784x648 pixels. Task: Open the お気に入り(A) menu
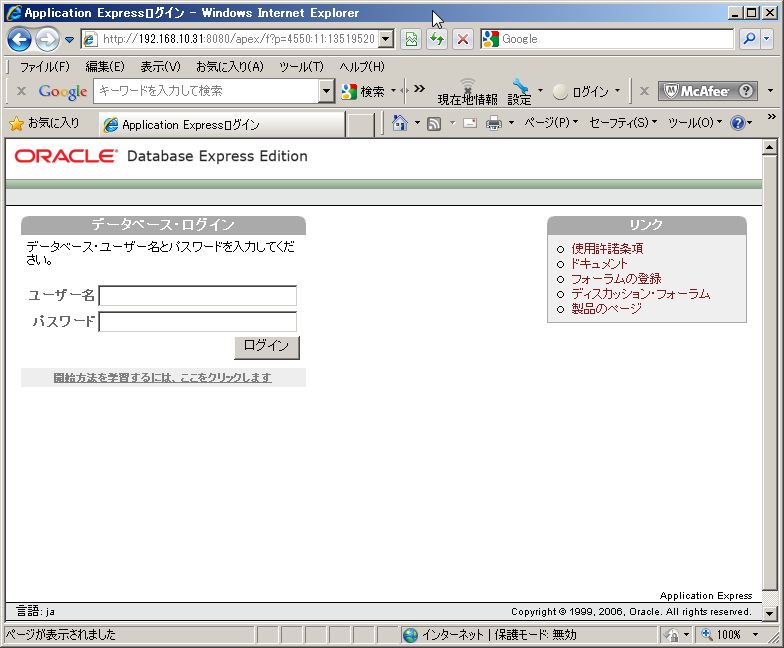[230, 66]
